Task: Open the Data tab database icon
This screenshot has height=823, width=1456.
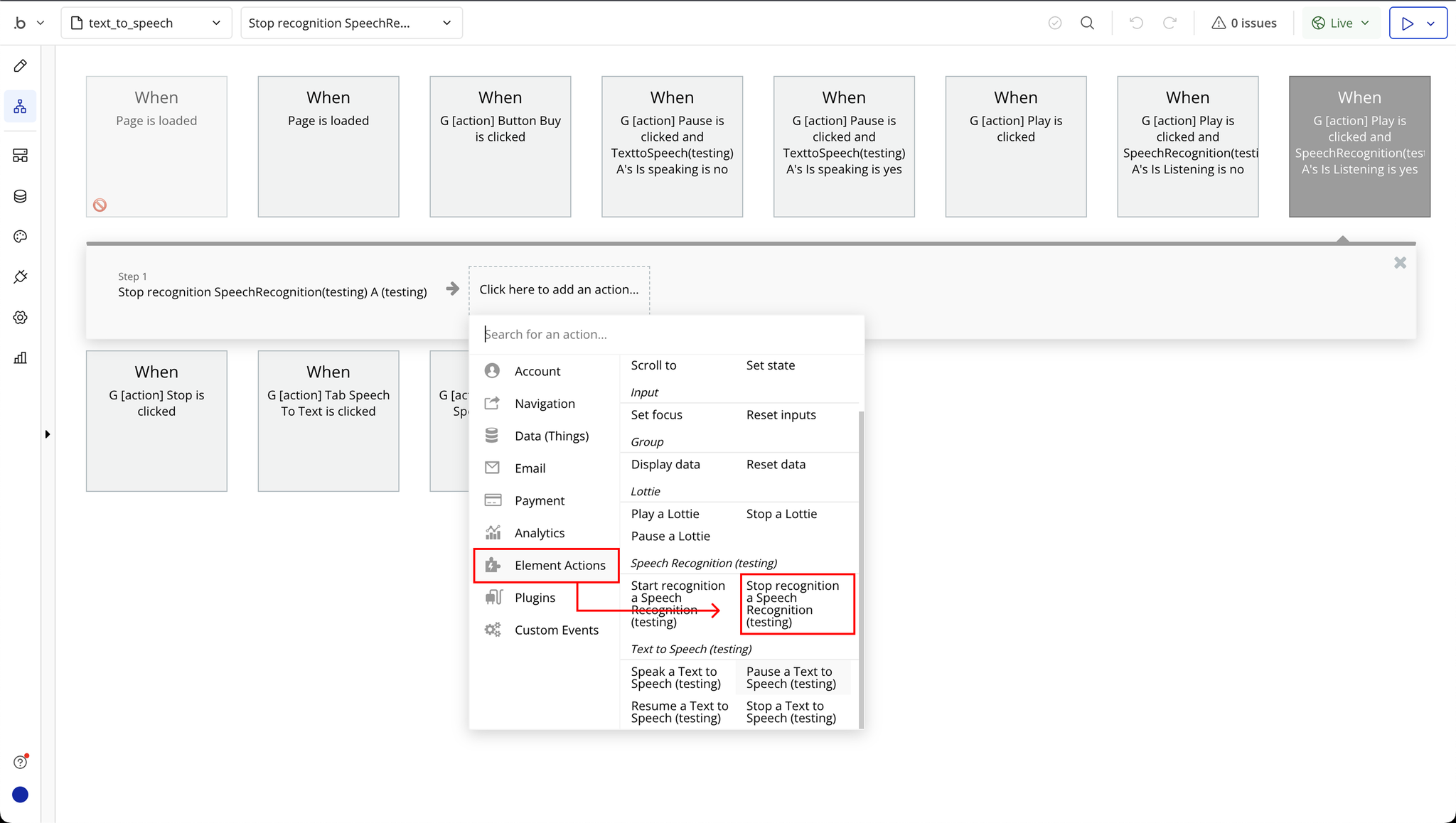Action: click(x=20, y=196)
